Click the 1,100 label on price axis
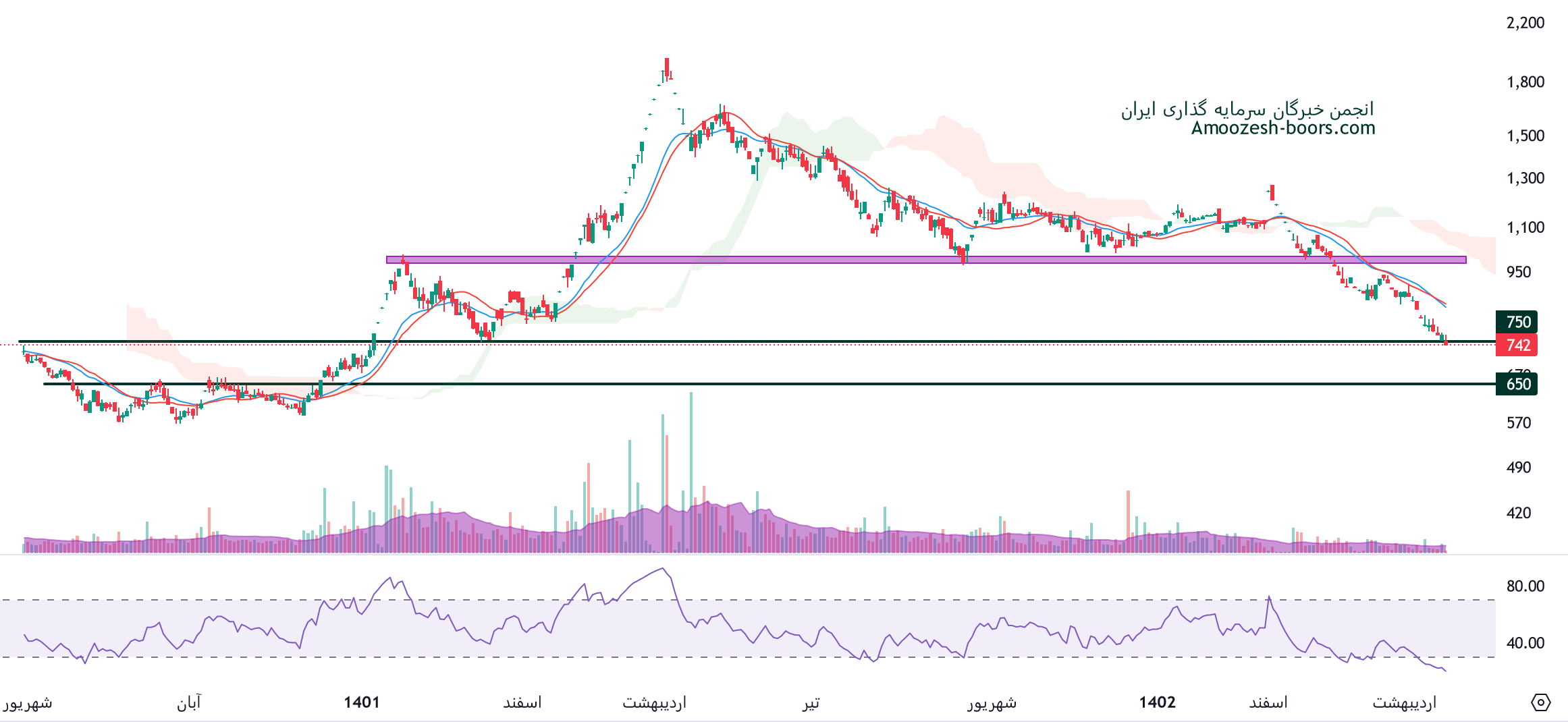1568x722 pixels. click(x=1525, y=227)
